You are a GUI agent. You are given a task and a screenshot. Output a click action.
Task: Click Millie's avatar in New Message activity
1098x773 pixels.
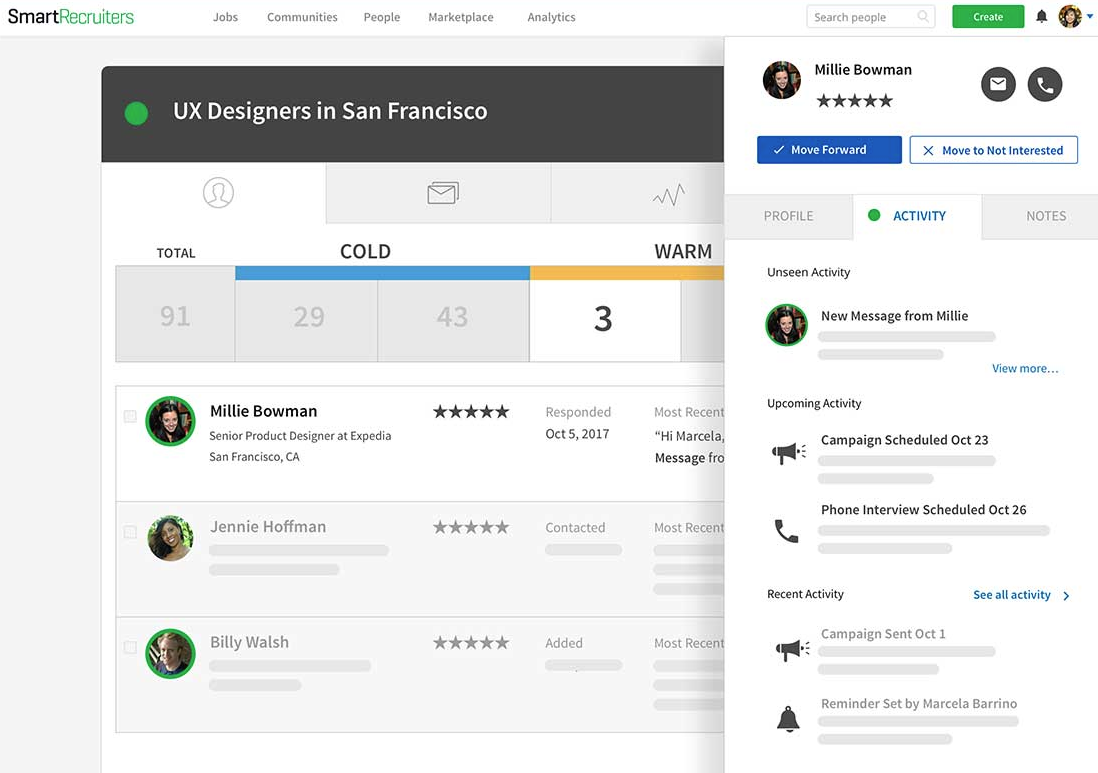pos(786,325)
